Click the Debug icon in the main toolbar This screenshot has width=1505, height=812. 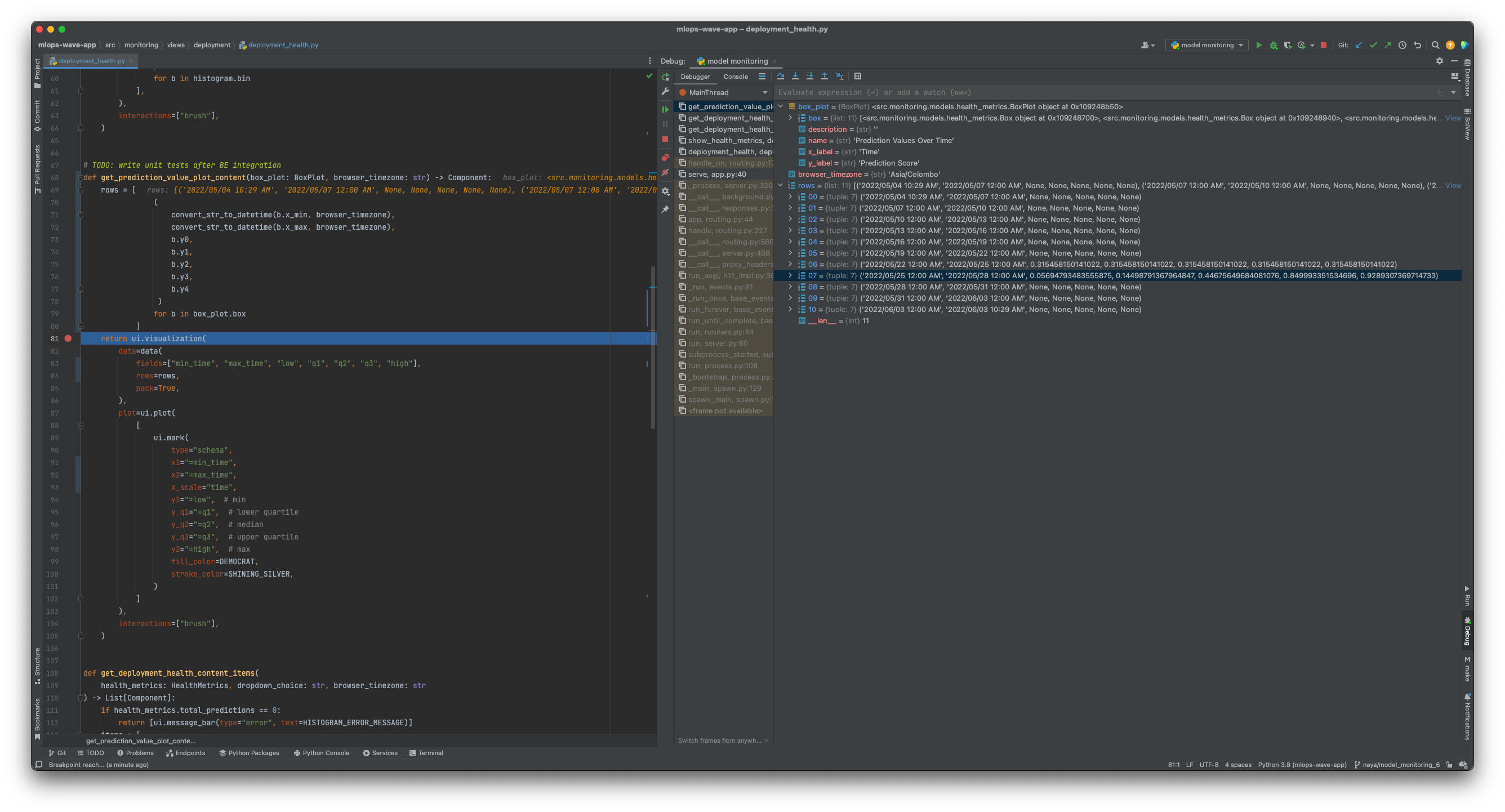(1274, 45)
